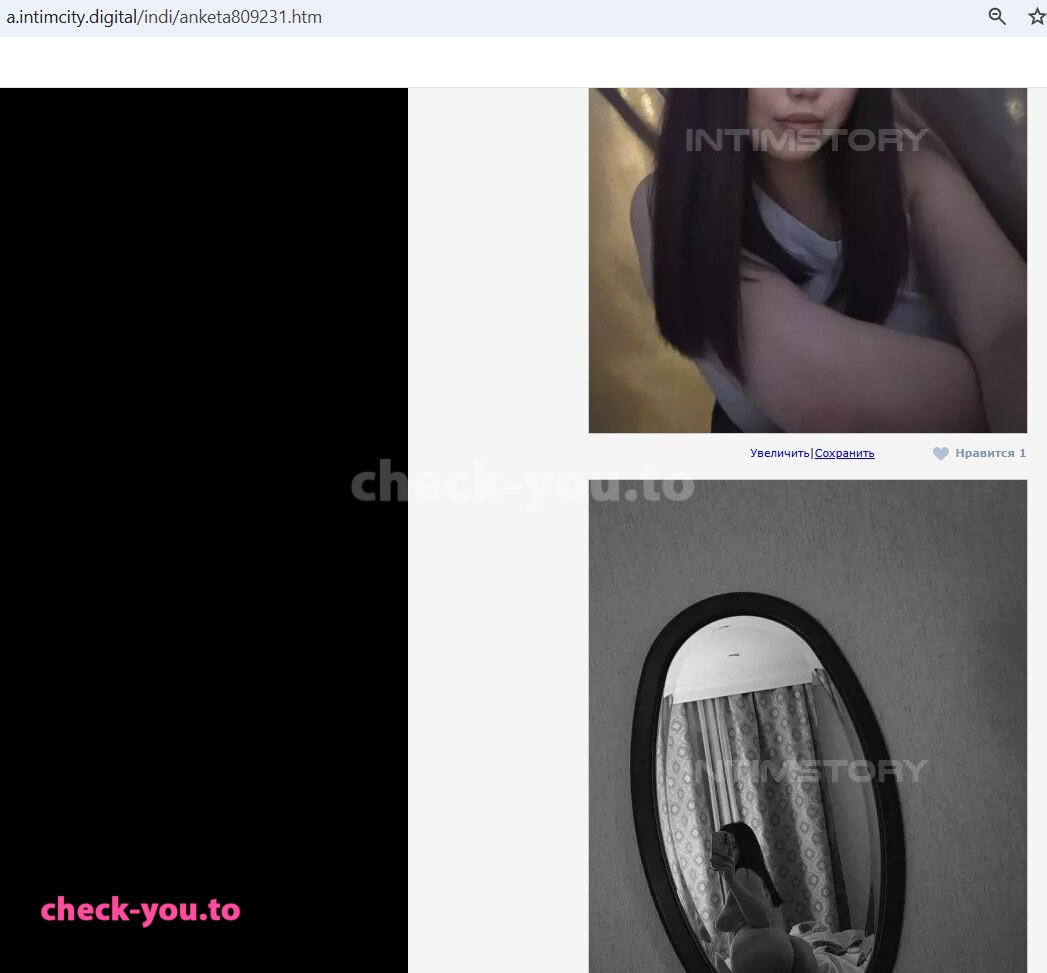1047x973 pixels.
Task: Click the like count number 1
Action: click(1022, 453)
